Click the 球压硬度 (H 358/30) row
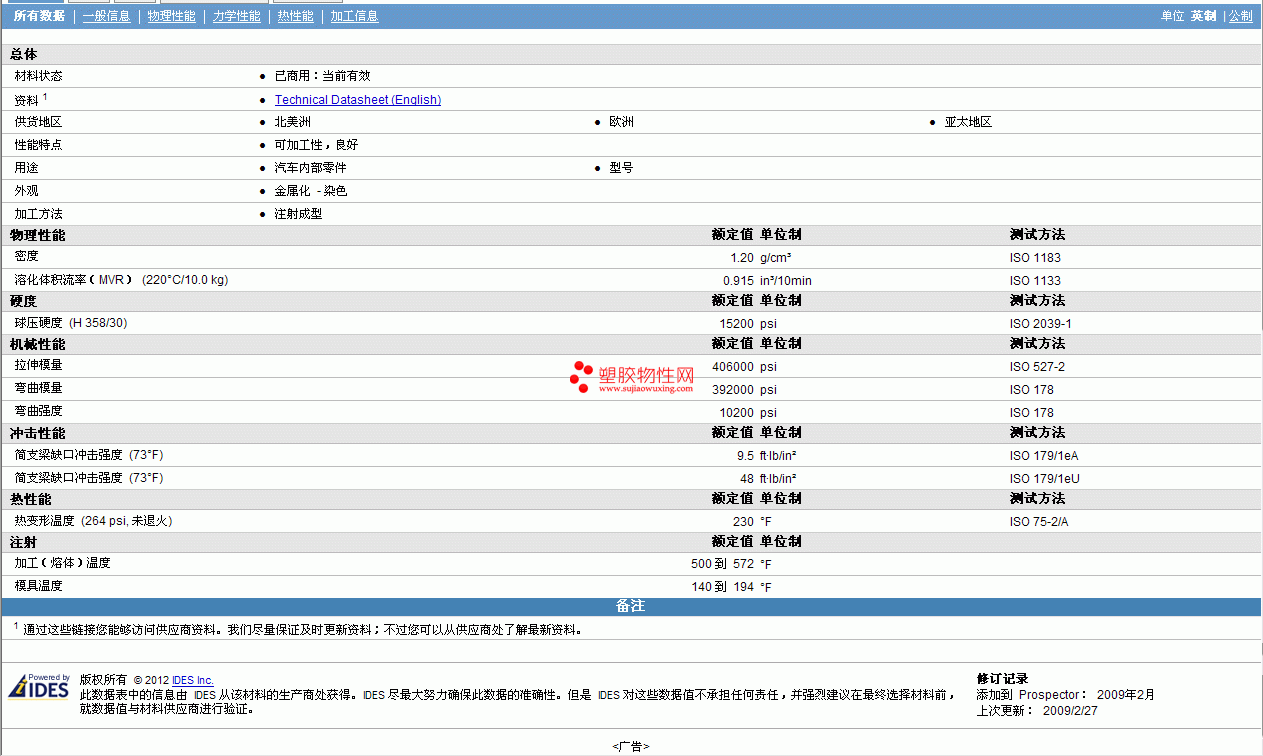Screen dimensions: 1263x756 pyautogui.click(x=71, y=323)
